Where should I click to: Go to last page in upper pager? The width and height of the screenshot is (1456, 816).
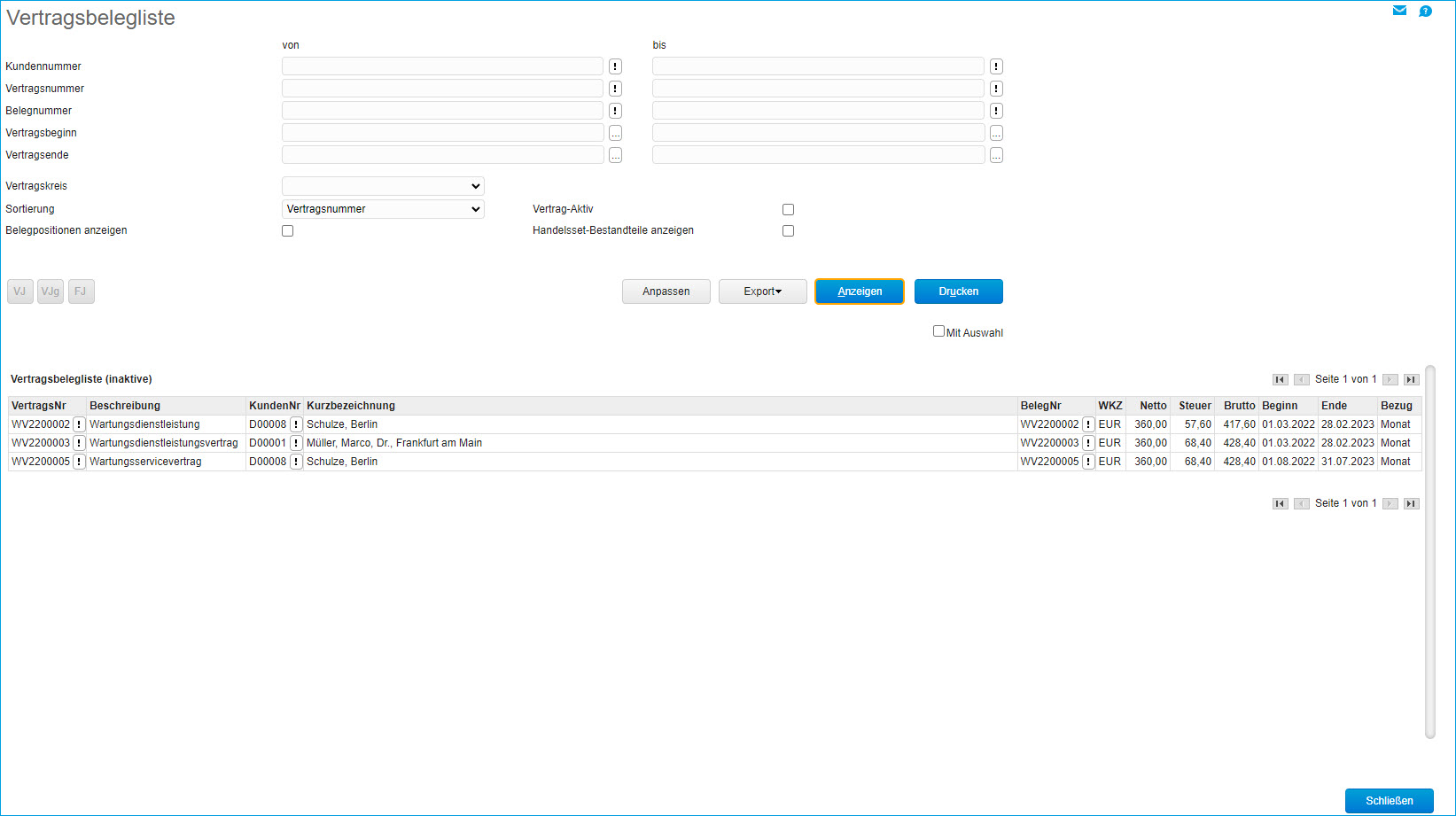(1411, 379)
